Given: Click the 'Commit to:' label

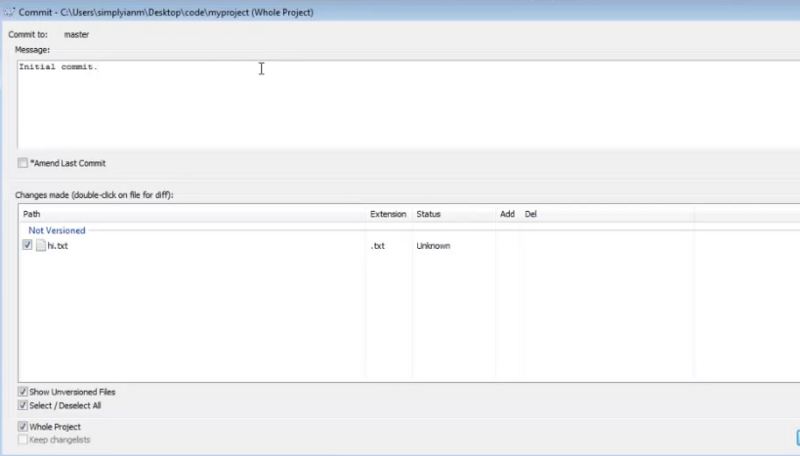Looking at the screenshot, I should click(x=28, y=34).
